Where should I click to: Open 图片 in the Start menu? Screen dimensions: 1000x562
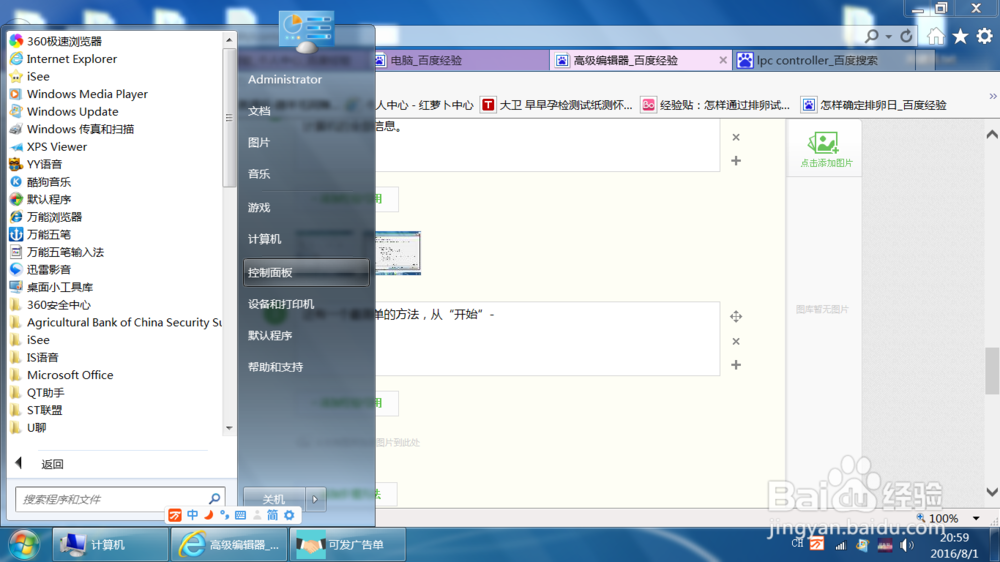point(259,142)
